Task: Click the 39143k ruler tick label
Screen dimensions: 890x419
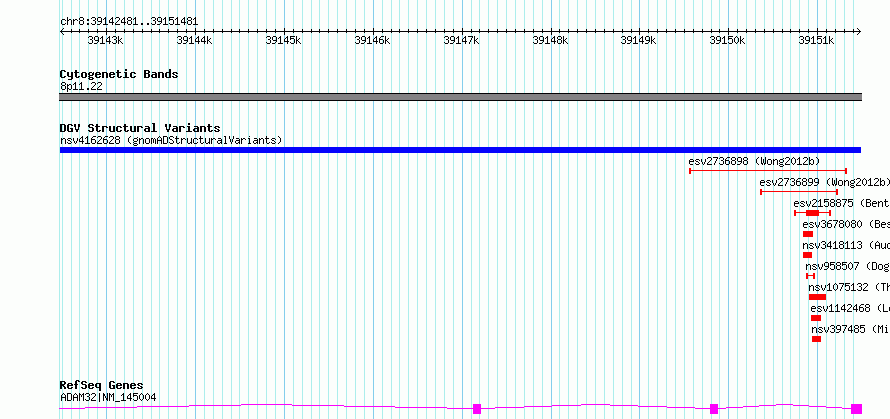Action: (x=105, y=40)
